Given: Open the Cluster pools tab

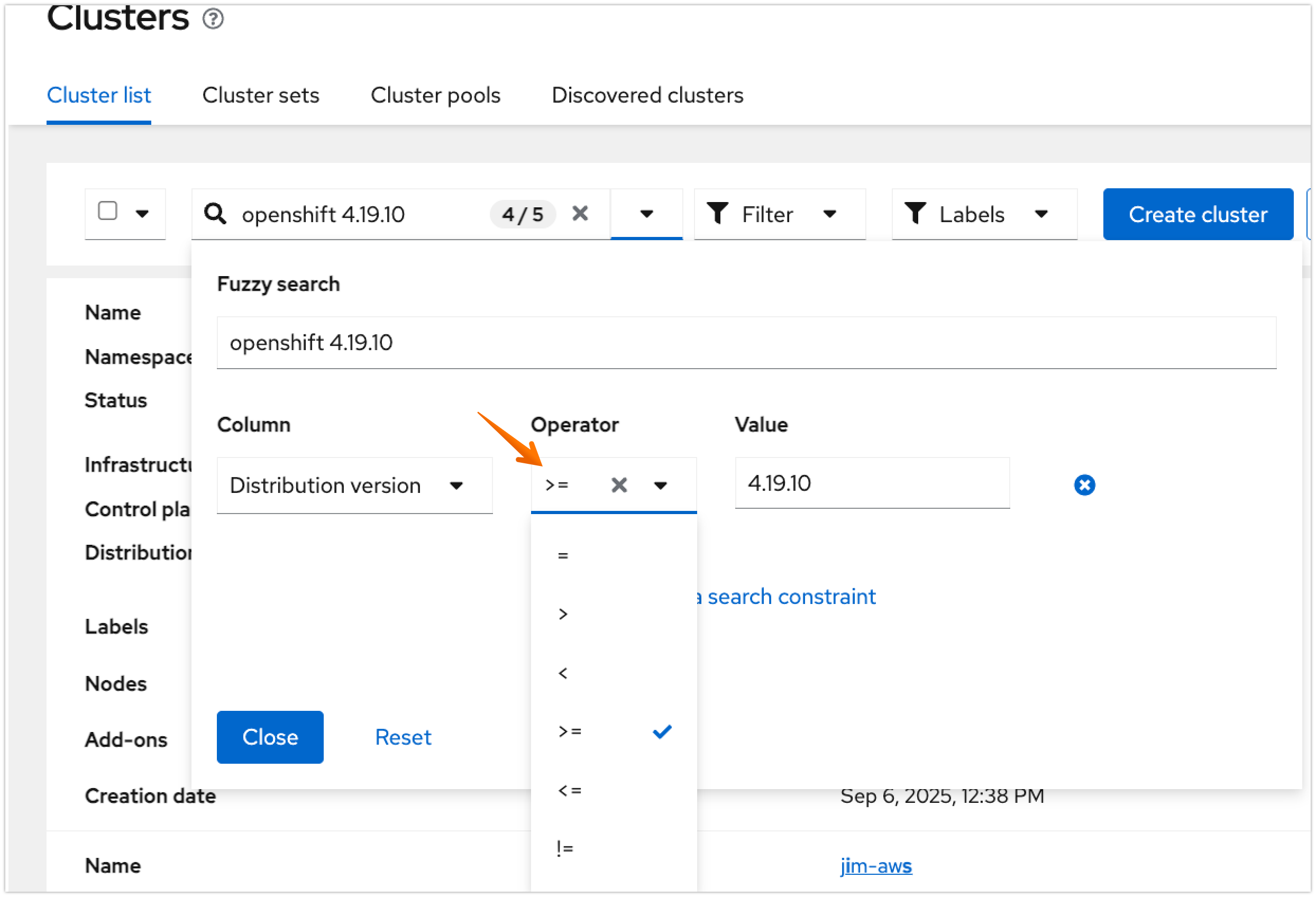Looking at the screenshot, I should (435, 95).
